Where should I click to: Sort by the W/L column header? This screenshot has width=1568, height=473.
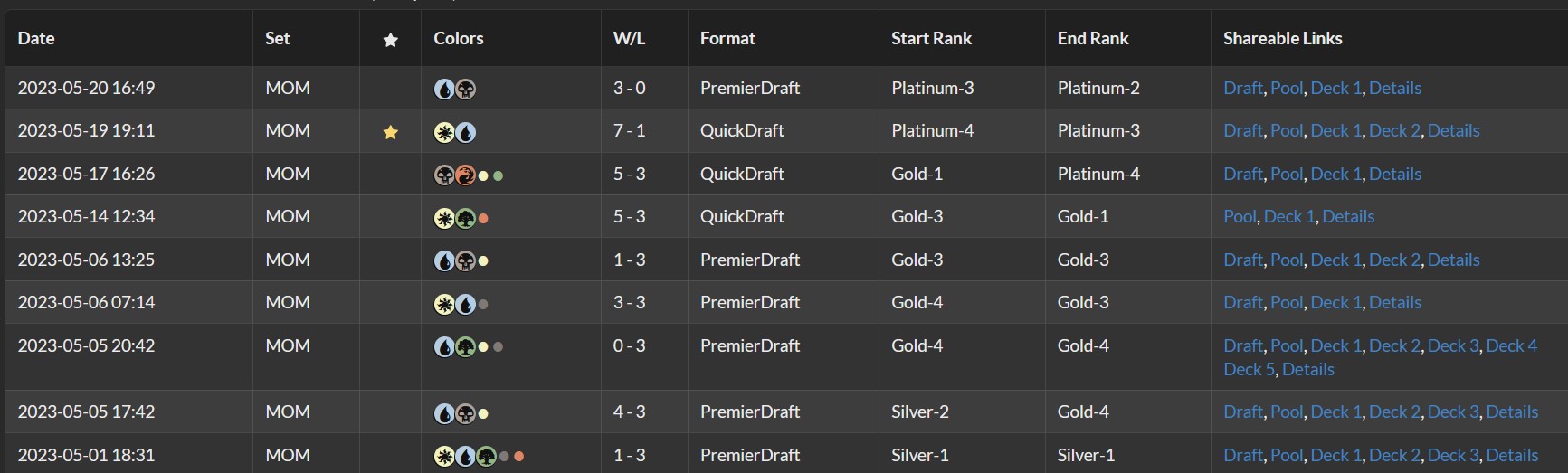tap(629, 39)
